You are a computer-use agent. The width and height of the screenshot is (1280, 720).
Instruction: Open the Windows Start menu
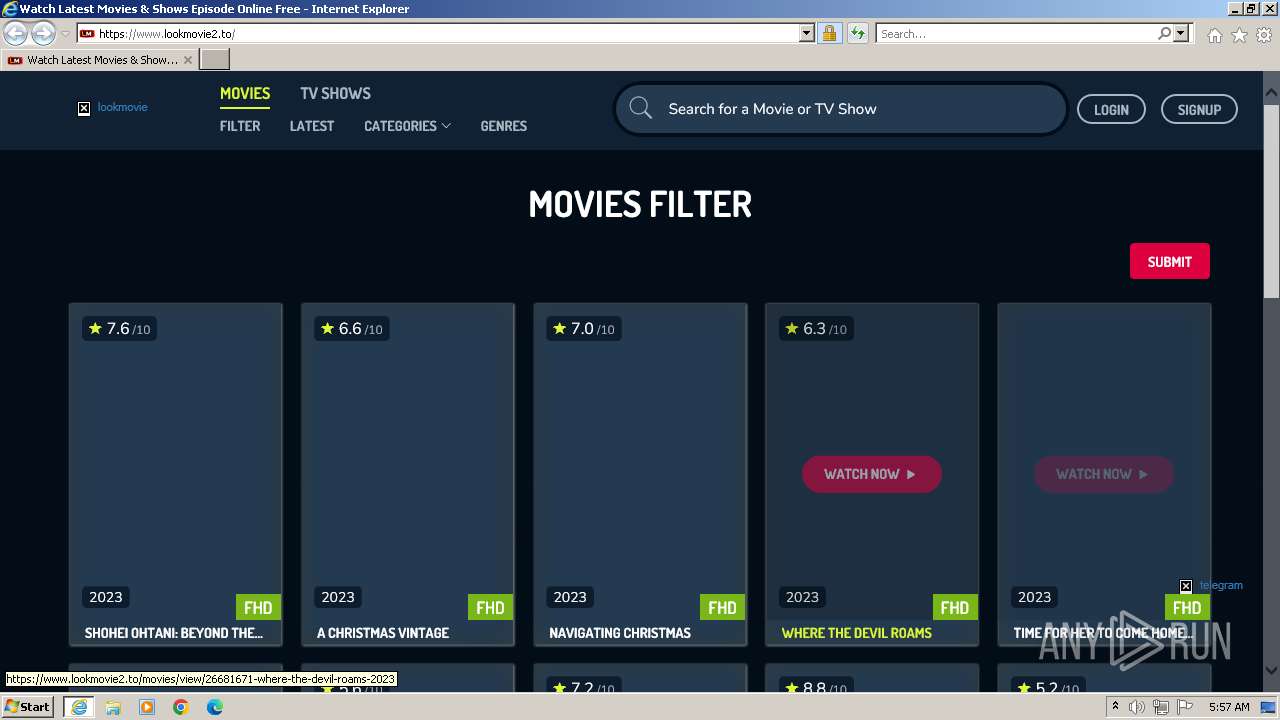point(27,706)
